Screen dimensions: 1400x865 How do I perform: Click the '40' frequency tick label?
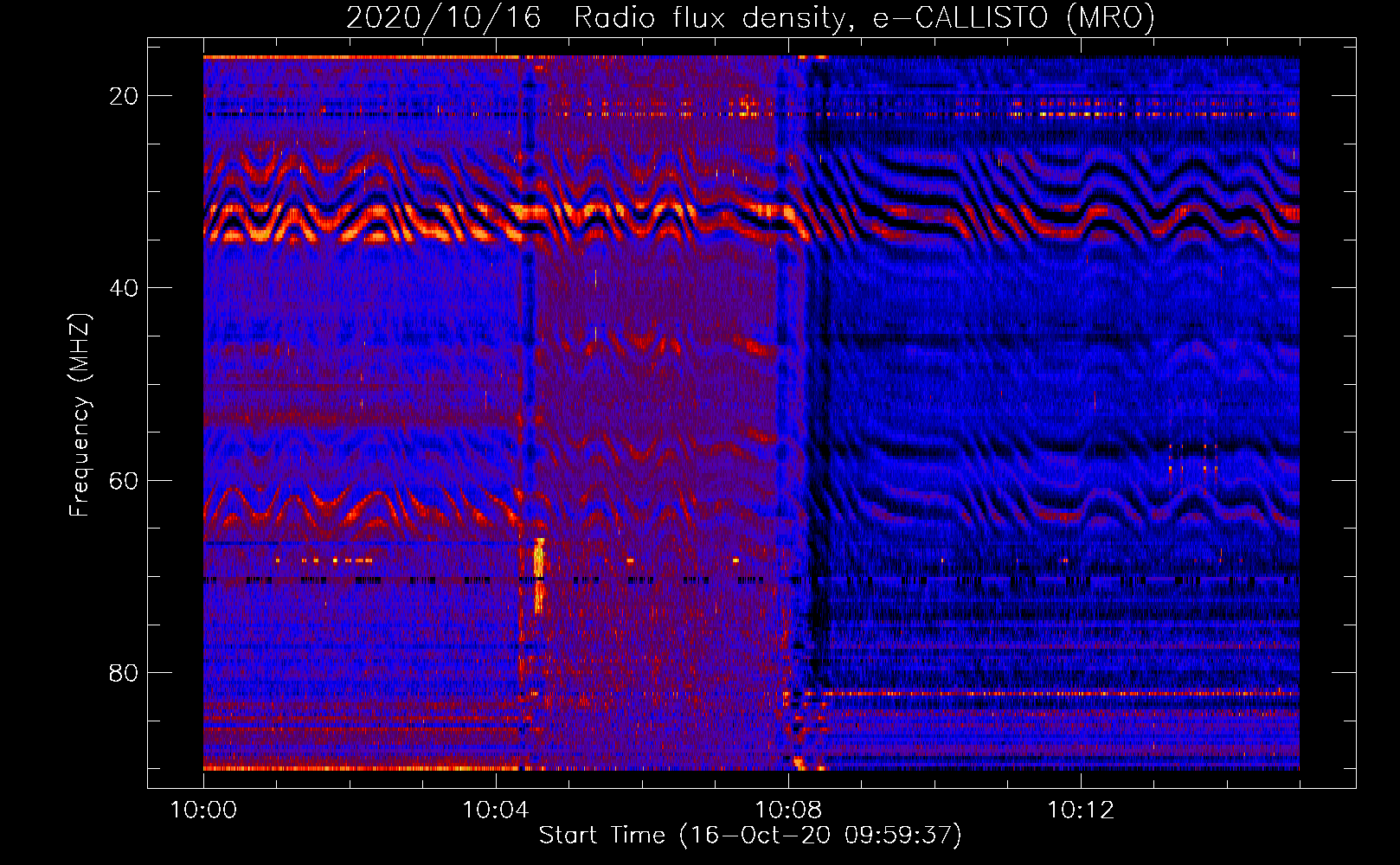tap(124, 288)
